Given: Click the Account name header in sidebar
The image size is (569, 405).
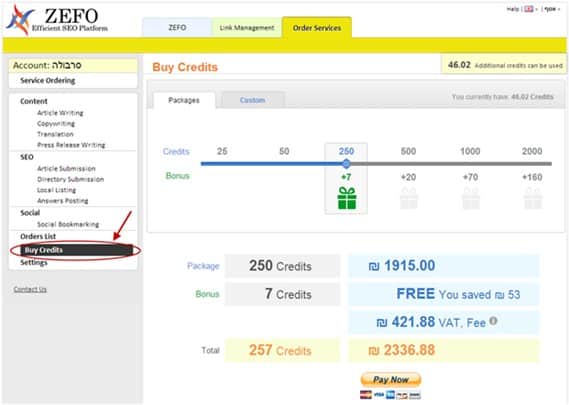Looking at the screenshot, I should click(73, 66).
